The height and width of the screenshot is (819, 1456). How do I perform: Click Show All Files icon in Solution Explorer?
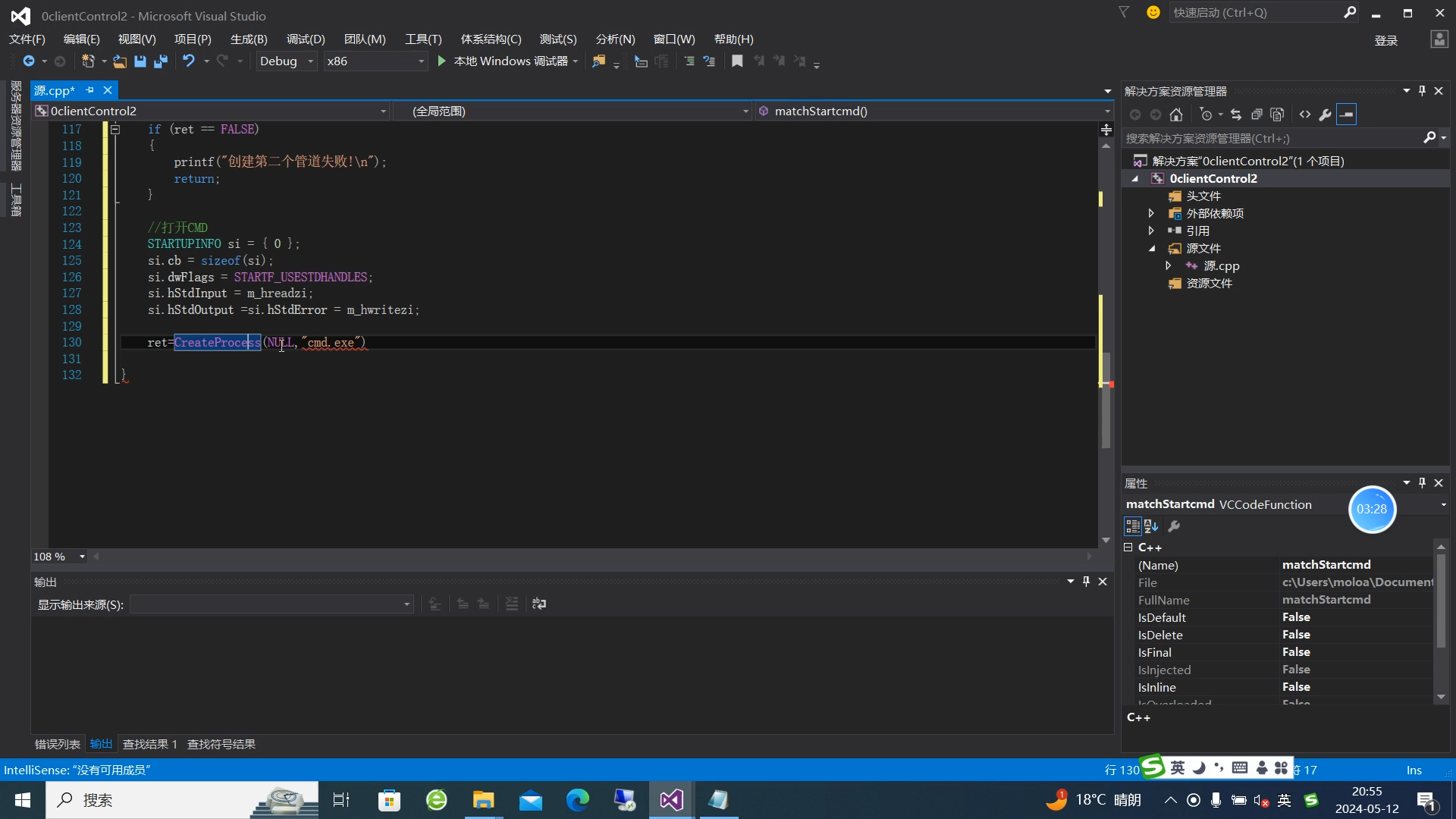pyautogui.click(x=1277, y=115)
